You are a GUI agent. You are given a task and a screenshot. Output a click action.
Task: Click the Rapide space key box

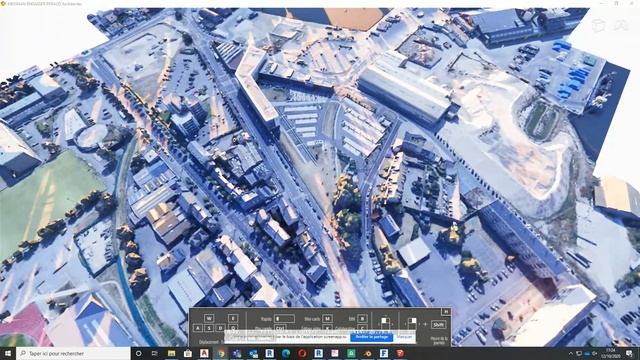pyautogui.click(x=284, y=318)
